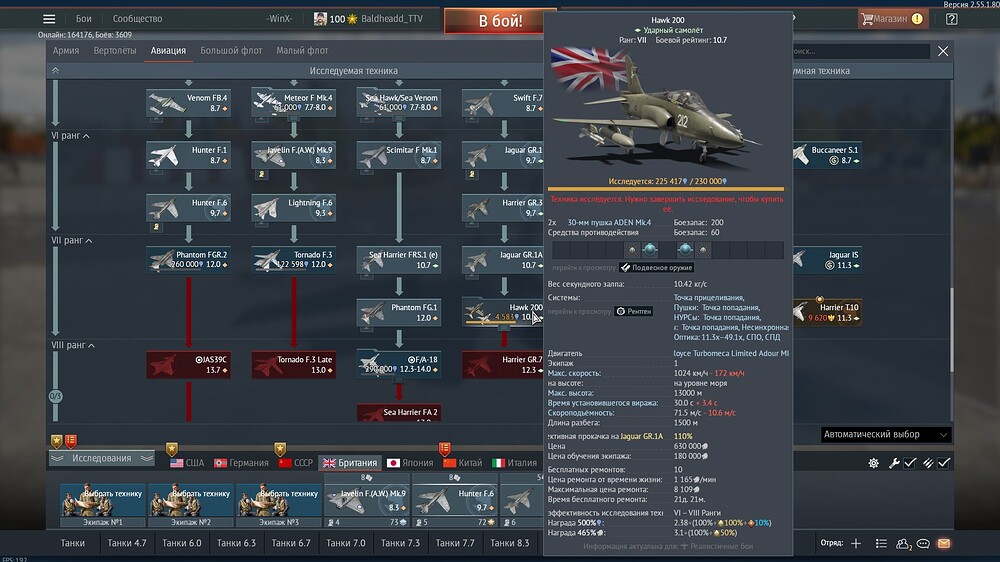Collapse the Исследования panel
This screenshot has height=562, width=1000.
coord(102,458)
